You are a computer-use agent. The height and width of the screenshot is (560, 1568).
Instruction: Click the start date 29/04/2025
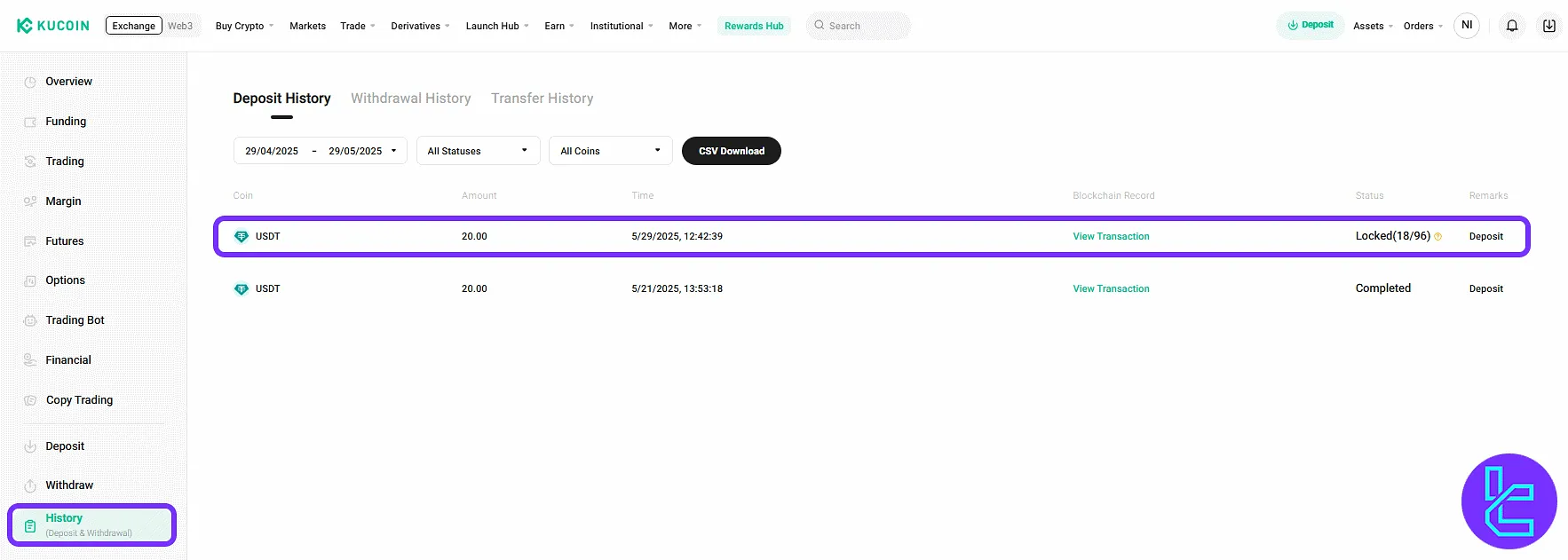pyautogui.click(x=272, y=151)
